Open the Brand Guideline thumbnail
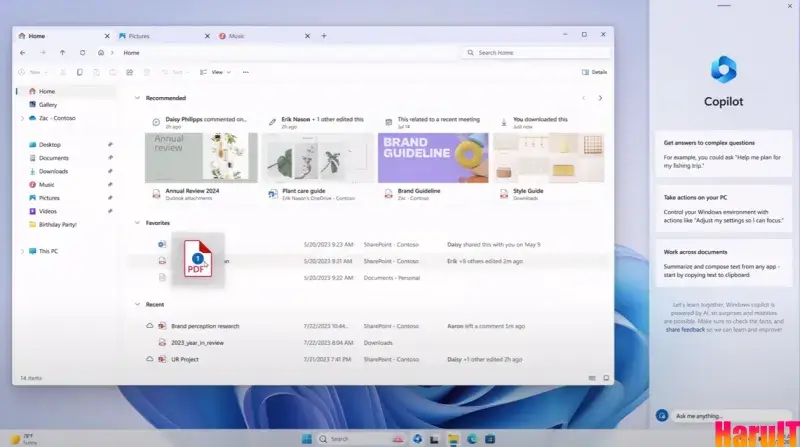800x447 pixels. point(433,158)
